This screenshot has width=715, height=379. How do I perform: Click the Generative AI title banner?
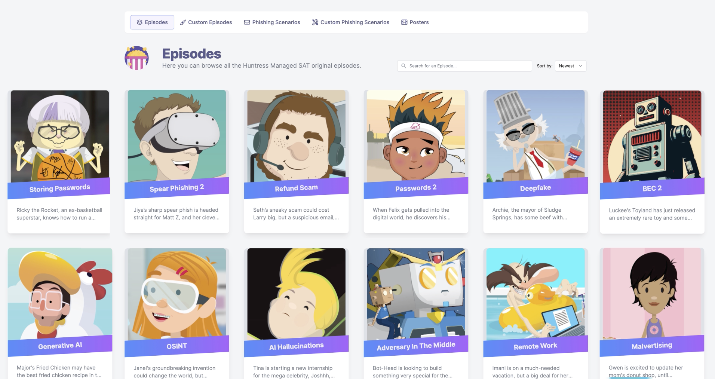[60, 346]
